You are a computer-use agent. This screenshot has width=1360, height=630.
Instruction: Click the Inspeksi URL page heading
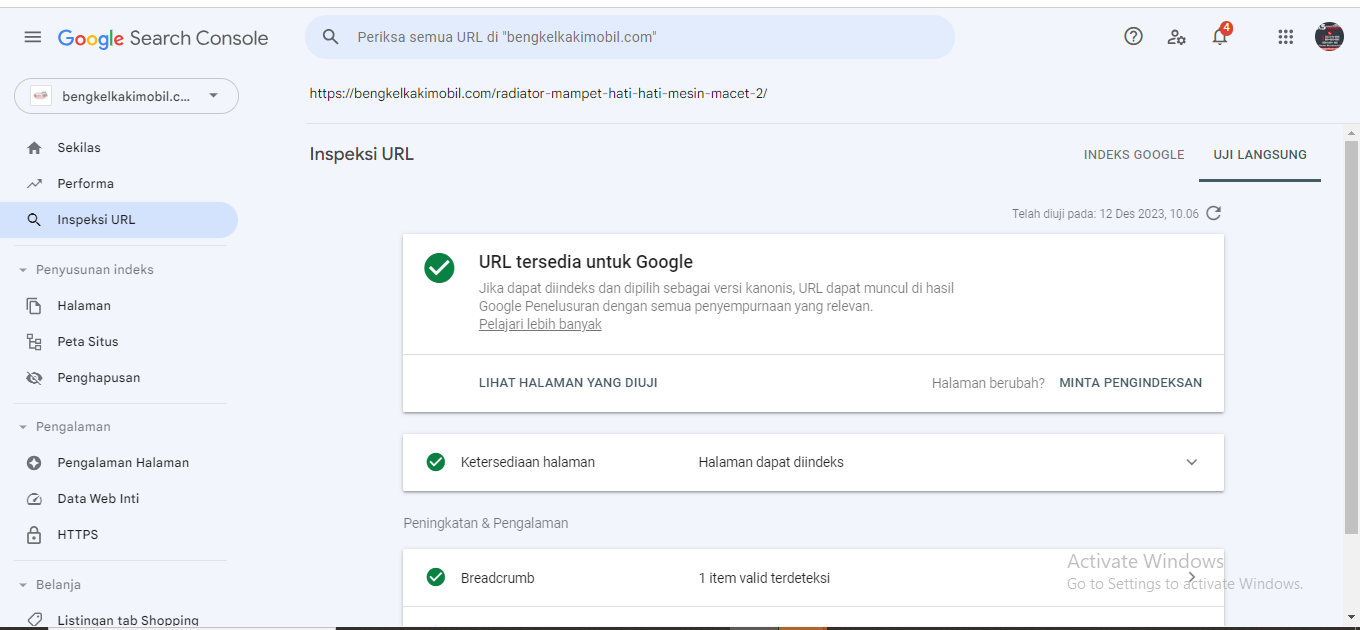(362, 155)
